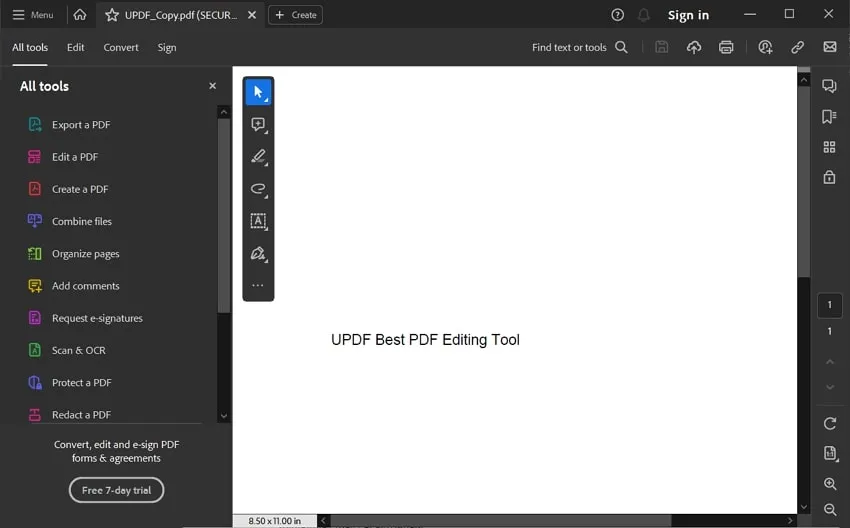Choose the add comment sticky note tool
Image resolution: width=850 pixels, height=528 pixels.
258,125
